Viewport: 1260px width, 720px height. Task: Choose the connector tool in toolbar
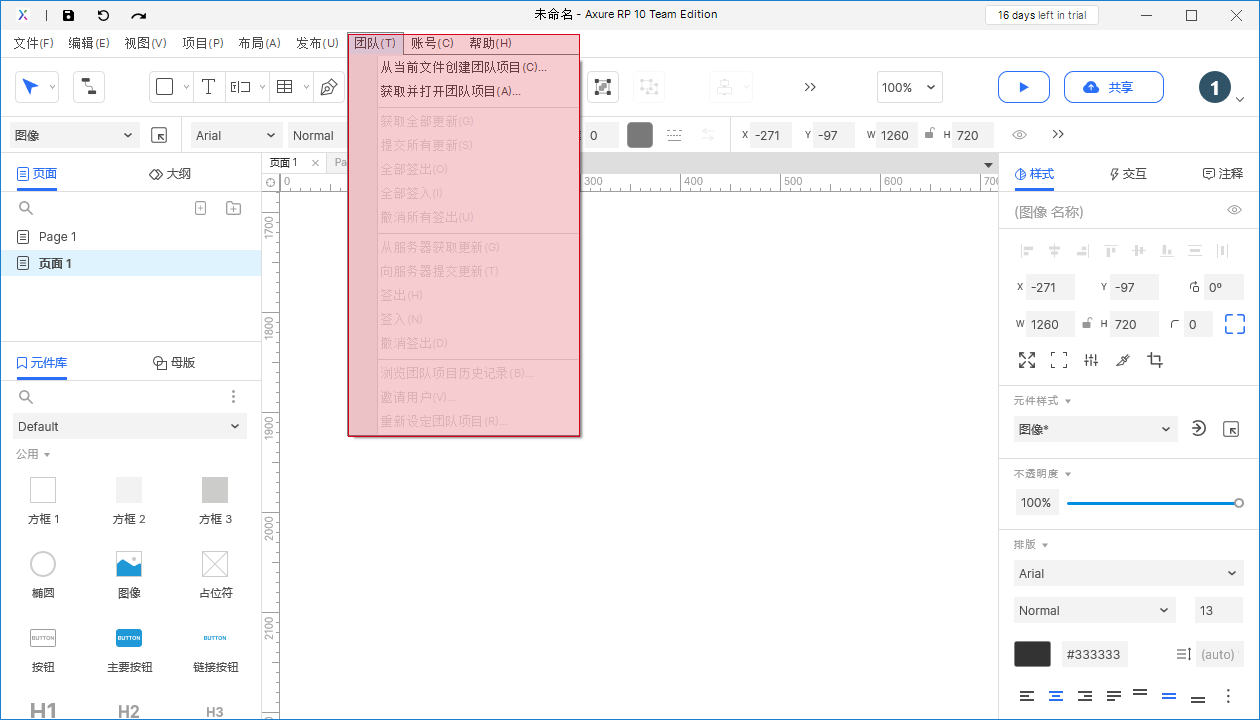pos(88,87)
